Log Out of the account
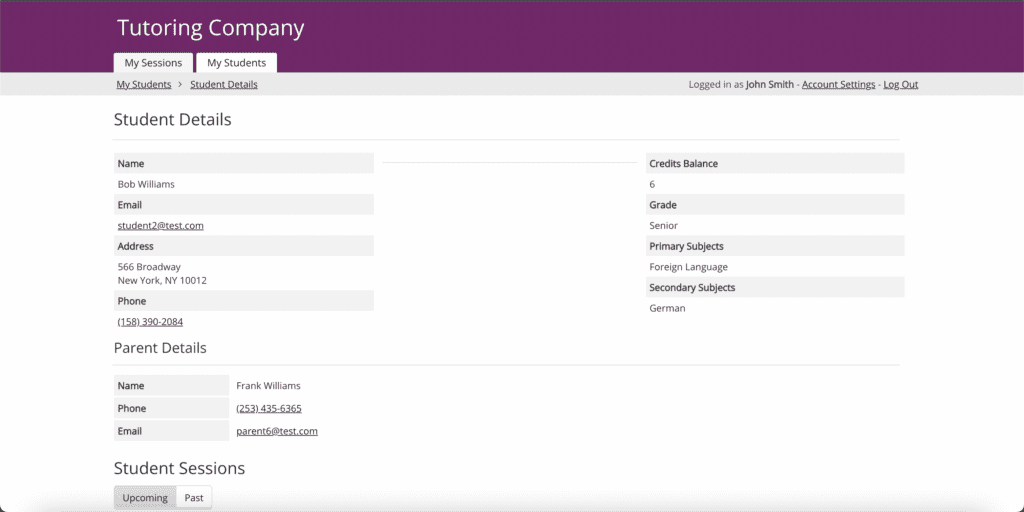Viewport: 1024px width, 512px height. click(900, 85)
